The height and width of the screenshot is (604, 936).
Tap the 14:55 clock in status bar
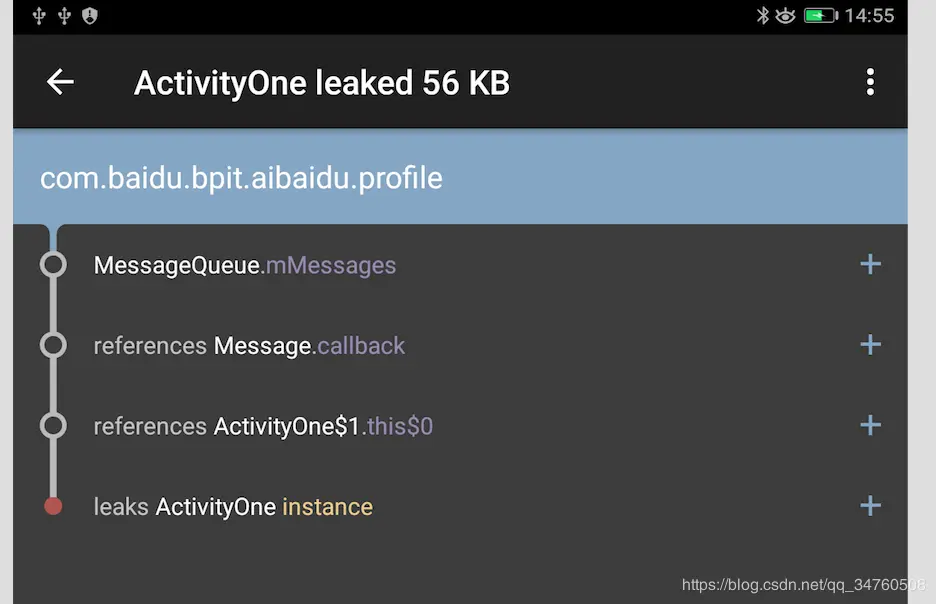pos(869,16)
